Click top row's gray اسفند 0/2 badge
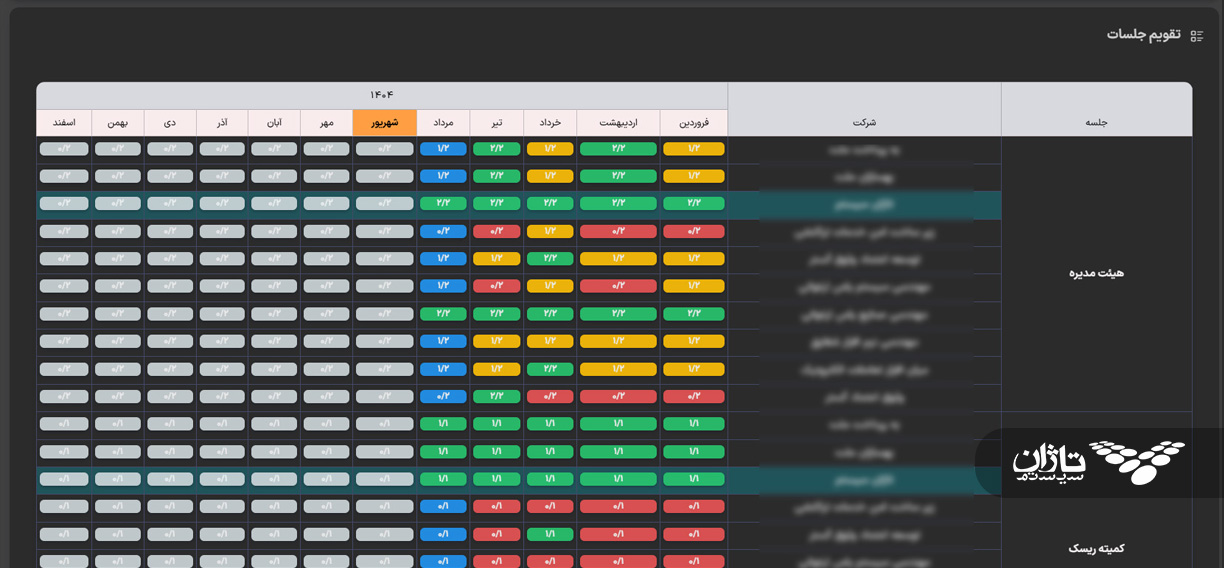The width and height of the screenshot is (1224, 568). click(64, 149)
